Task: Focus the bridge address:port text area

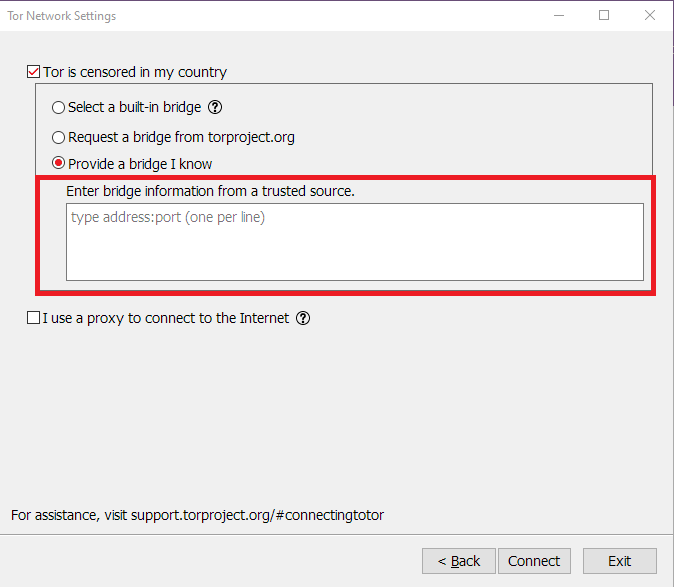Action: point(355,242)
